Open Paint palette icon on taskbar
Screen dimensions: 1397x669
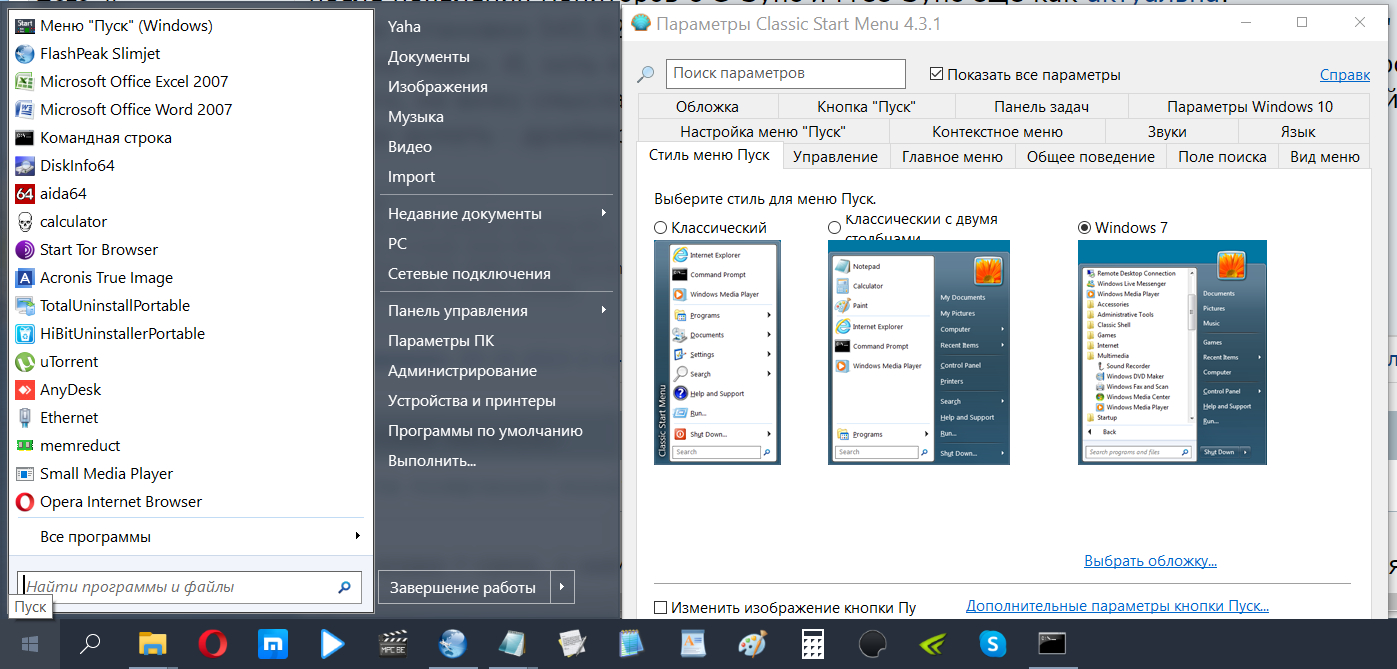pyautogui.click(x=752, y=644)
